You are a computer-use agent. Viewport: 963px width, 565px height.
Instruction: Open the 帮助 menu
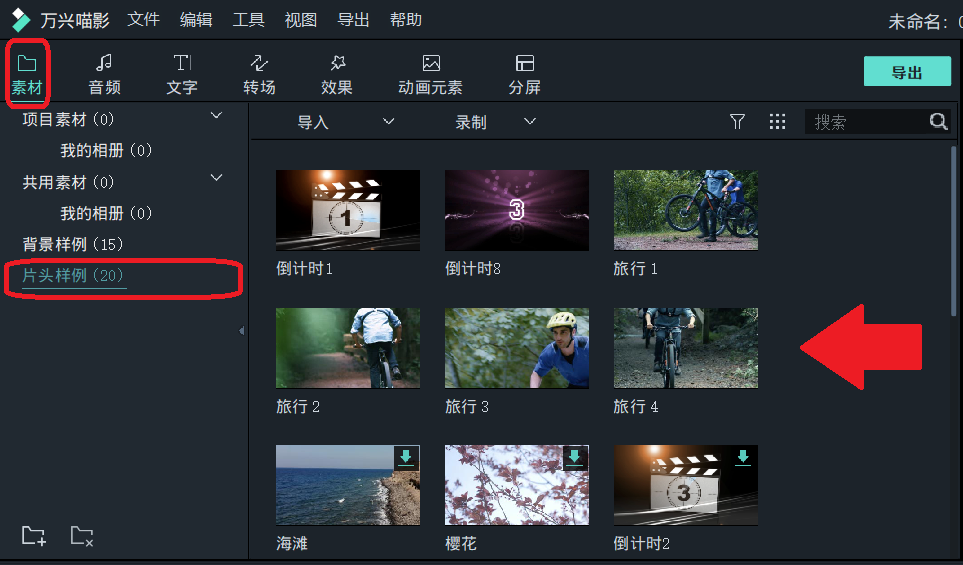click(406, 20)
